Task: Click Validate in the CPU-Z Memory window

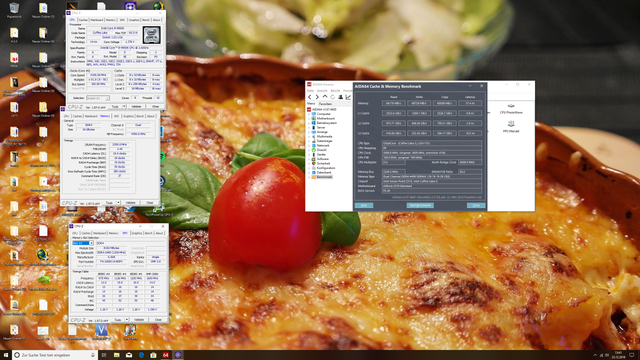Action: [x=131, y=203]
